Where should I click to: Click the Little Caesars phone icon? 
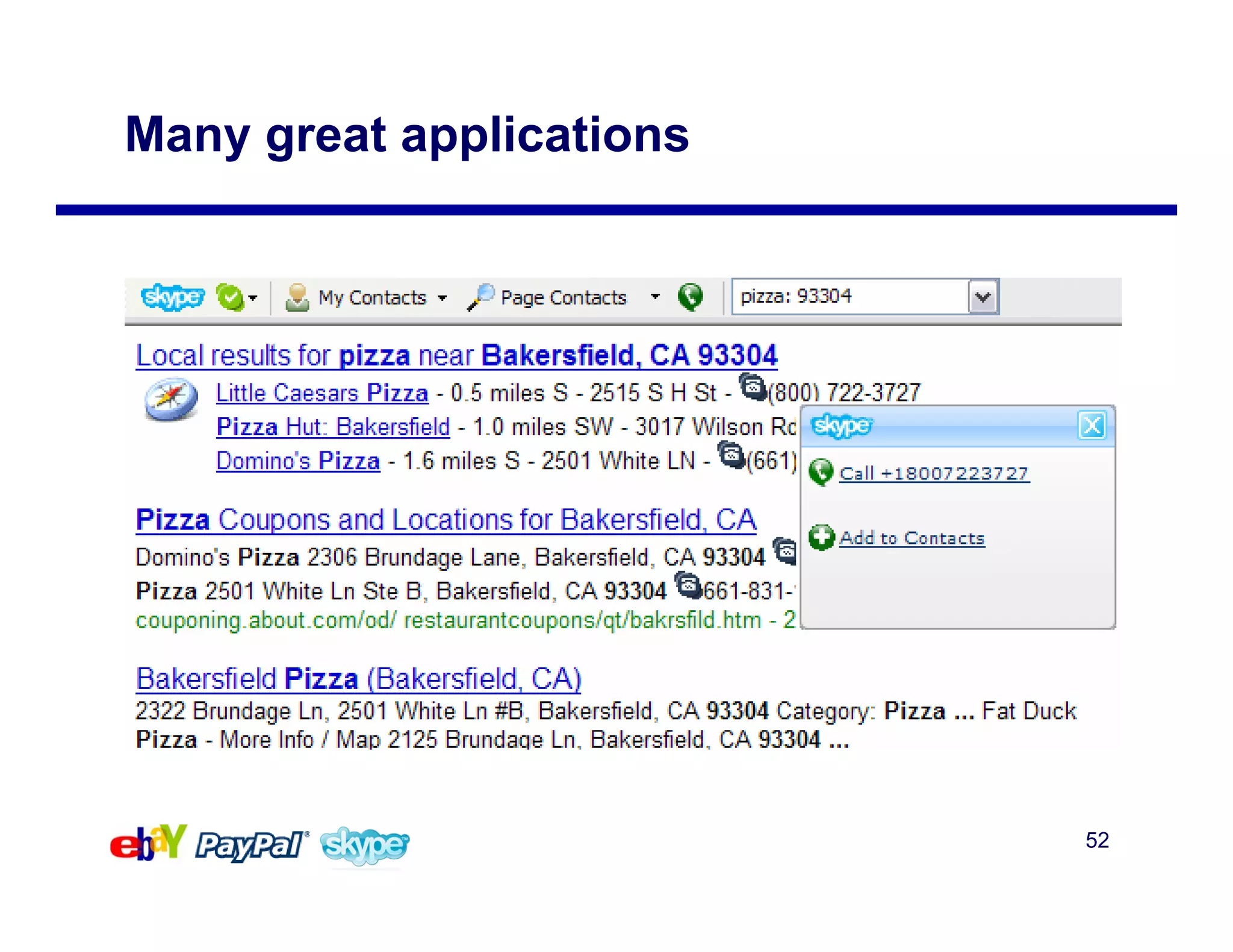tap(753, 387)
